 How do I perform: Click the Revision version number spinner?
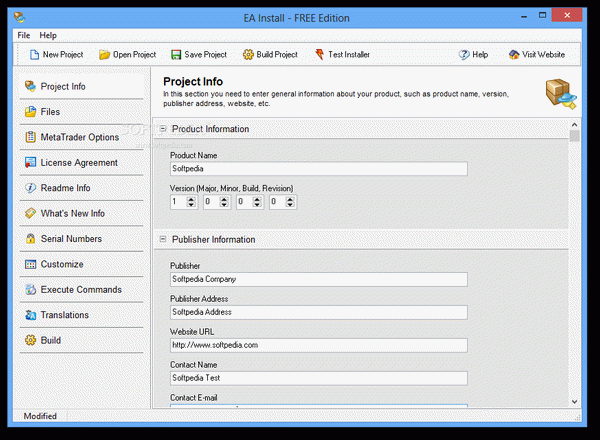coord(289,202)
